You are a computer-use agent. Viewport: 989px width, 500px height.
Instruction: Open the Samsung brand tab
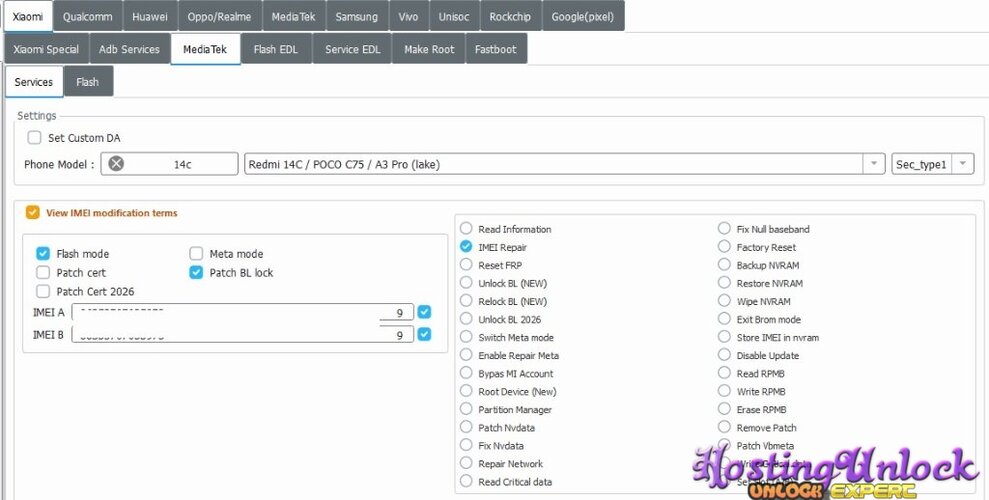coord(356,17)
